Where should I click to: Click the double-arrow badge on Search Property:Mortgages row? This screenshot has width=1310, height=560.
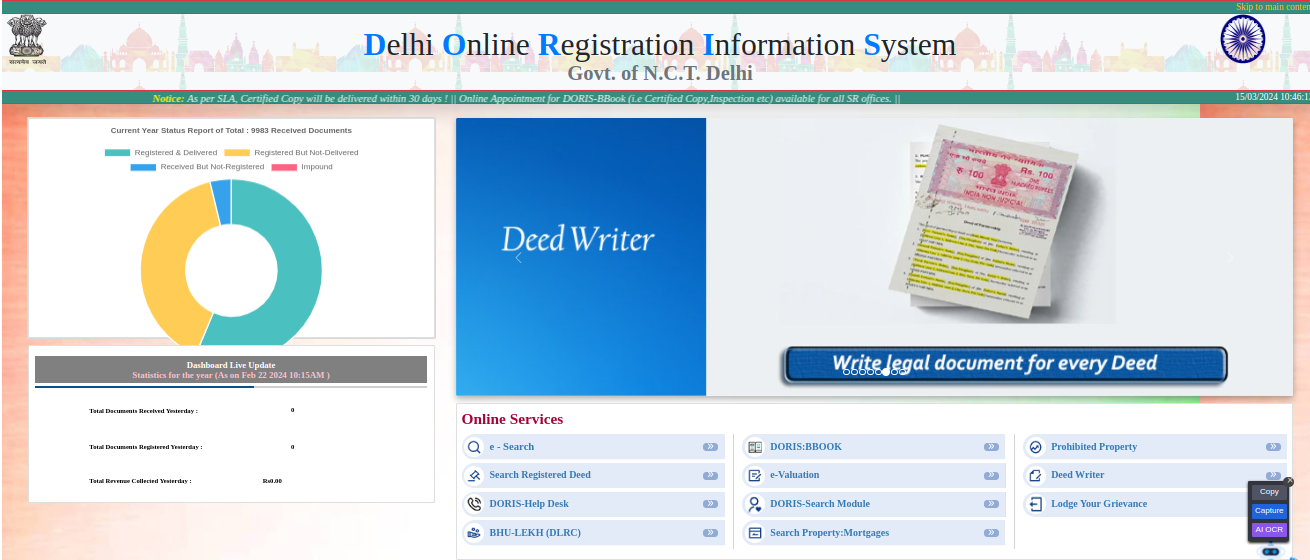992,533
